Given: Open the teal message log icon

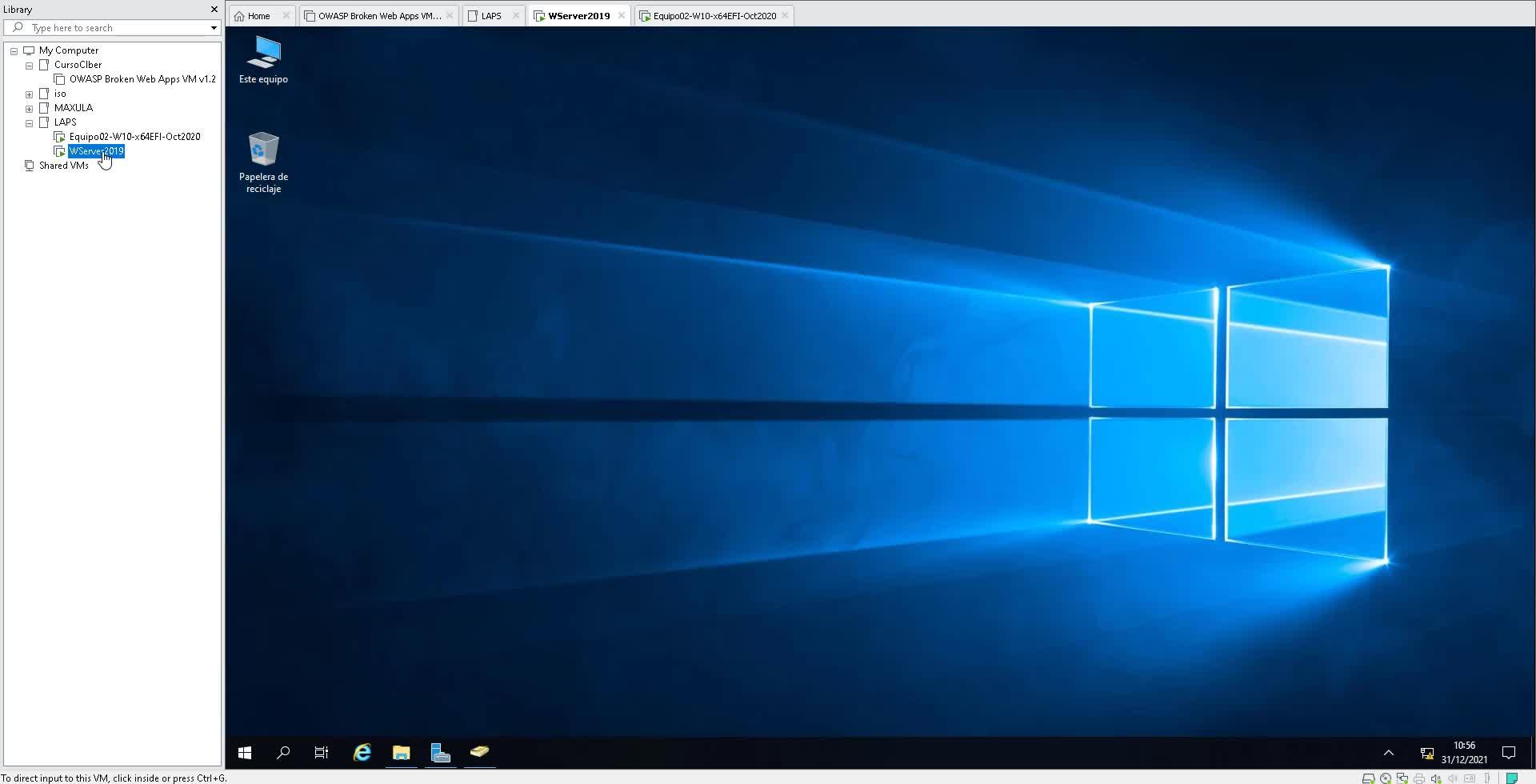Looking at the screenshot, I should [x=1512, y=778].
